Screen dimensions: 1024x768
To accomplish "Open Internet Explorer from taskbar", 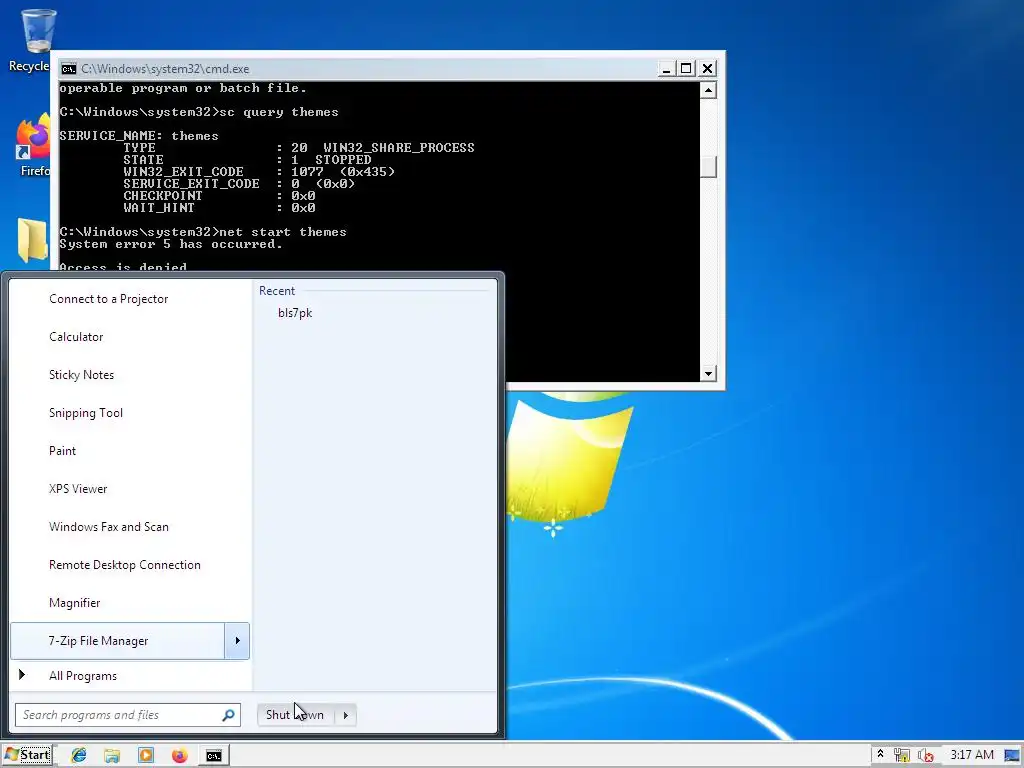I will [x=79, y=756].
